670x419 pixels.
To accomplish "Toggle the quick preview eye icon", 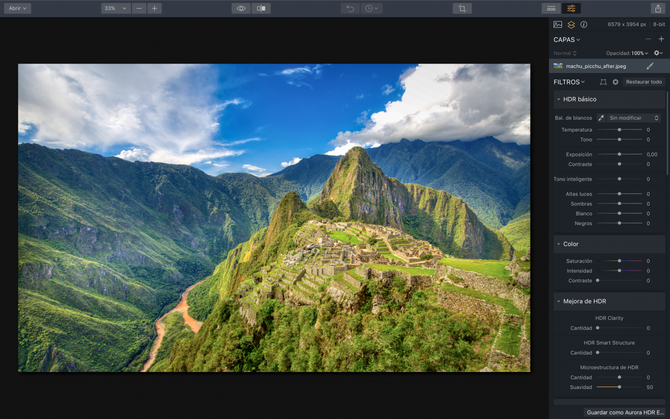I will point(241,8).
